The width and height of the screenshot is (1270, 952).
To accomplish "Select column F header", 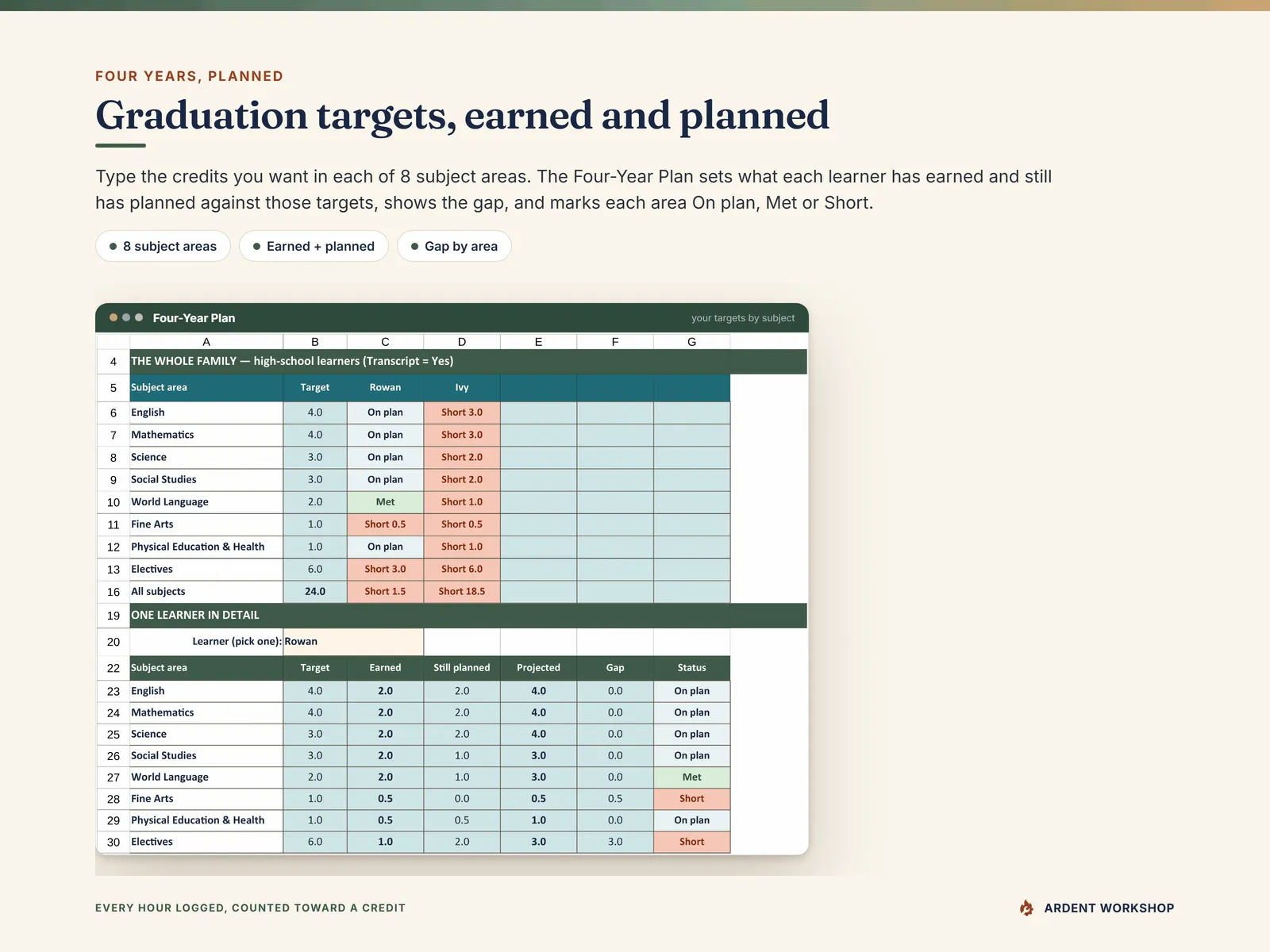I will [x=615, y=342].
